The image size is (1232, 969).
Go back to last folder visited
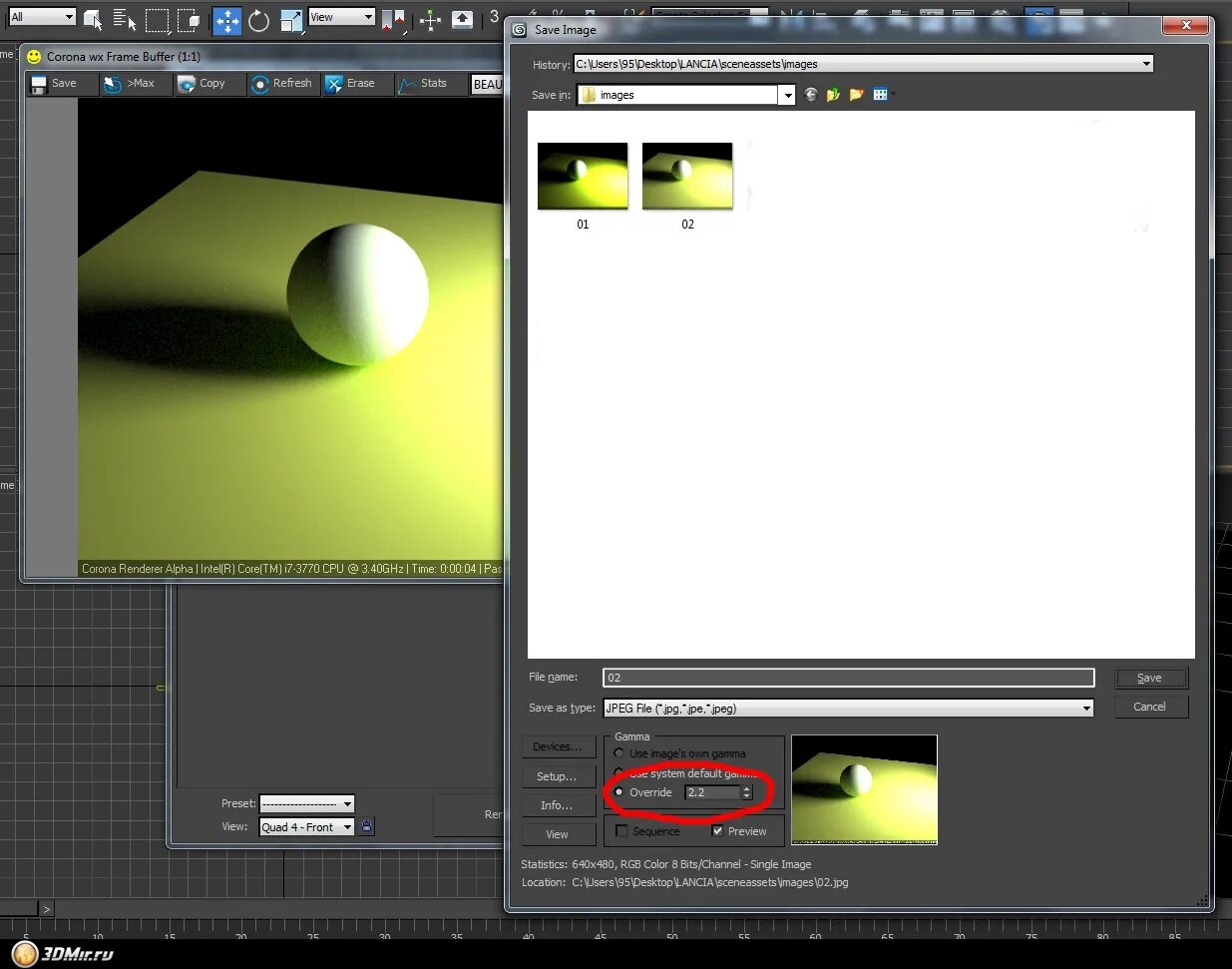(x=810, y=95)
